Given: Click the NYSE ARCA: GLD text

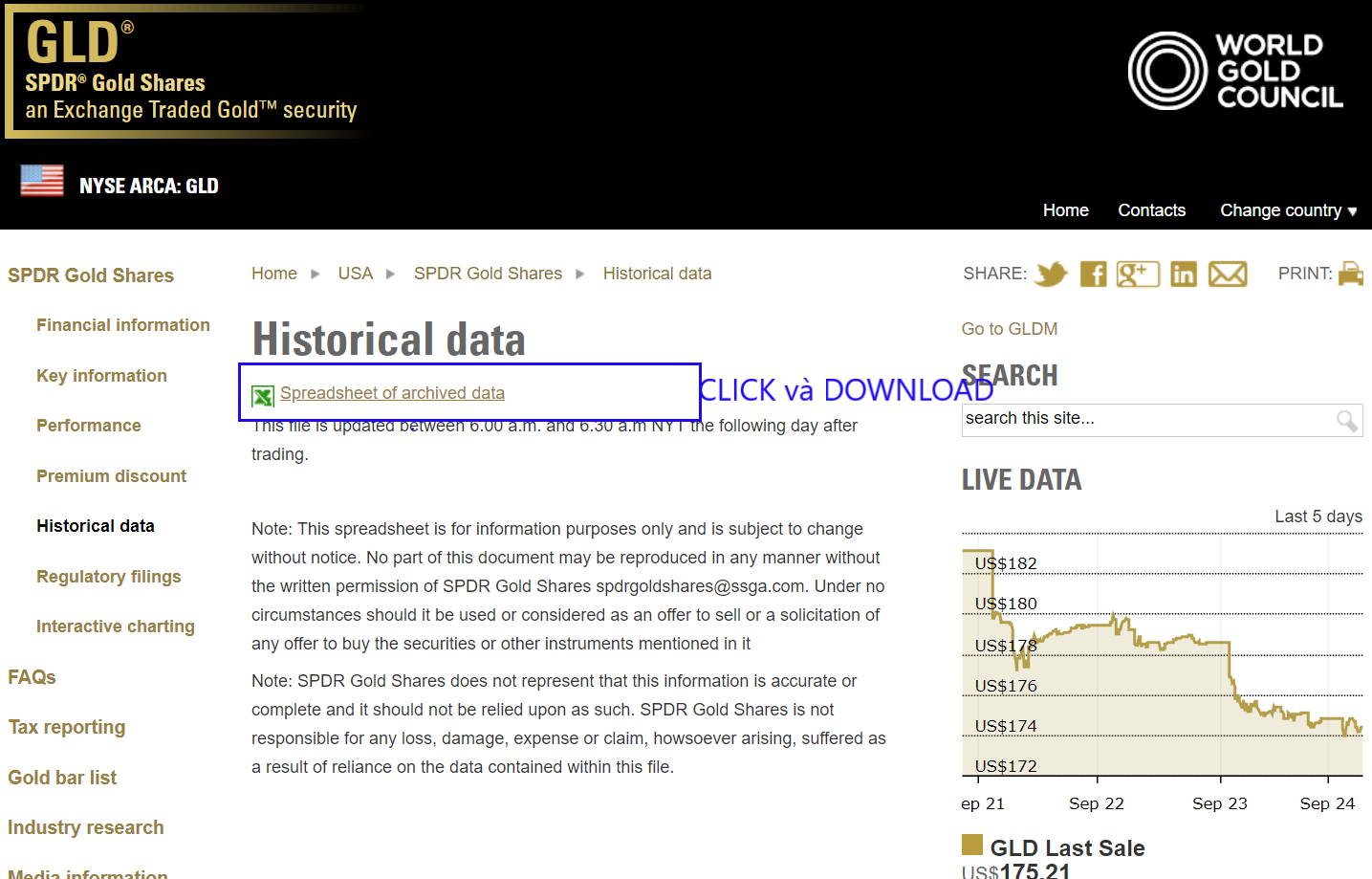Looking at the screenshot, I should [x=149, y=186].
